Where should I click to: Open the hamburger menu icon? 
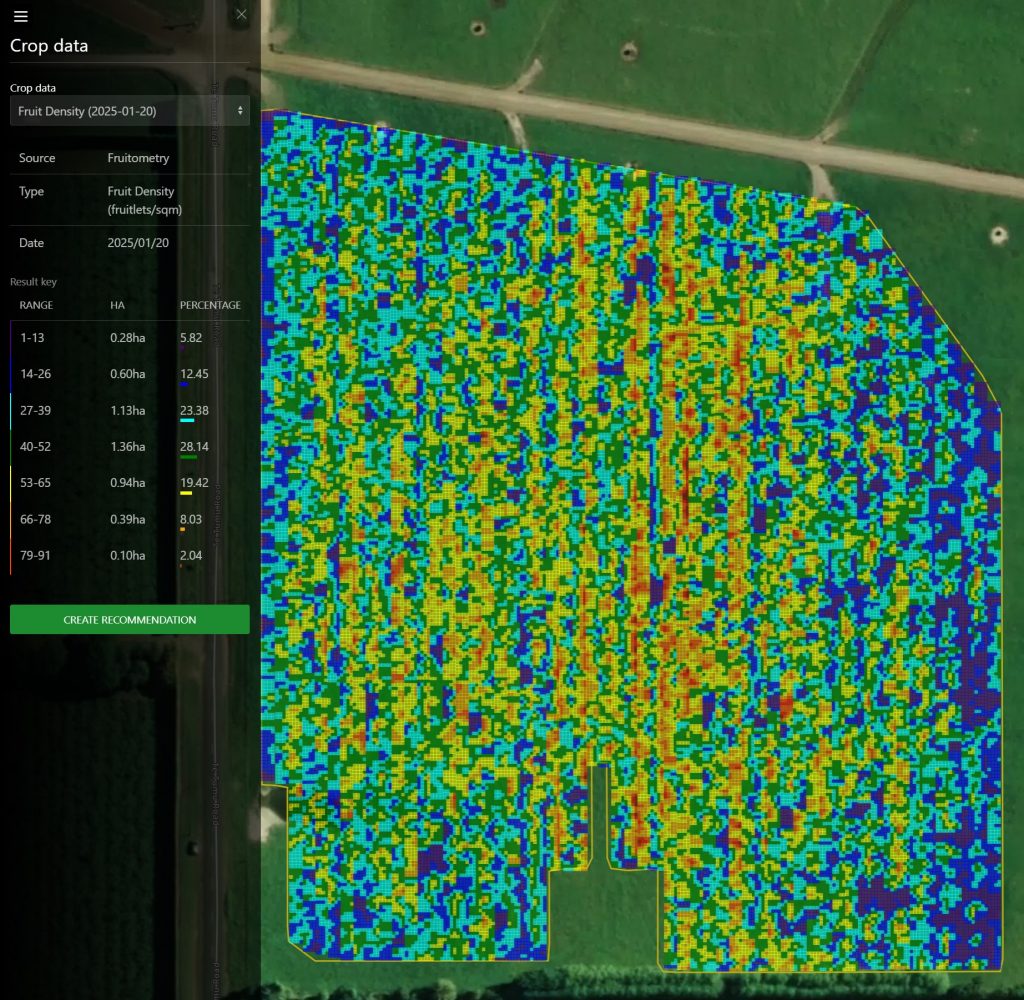(21, 16)
